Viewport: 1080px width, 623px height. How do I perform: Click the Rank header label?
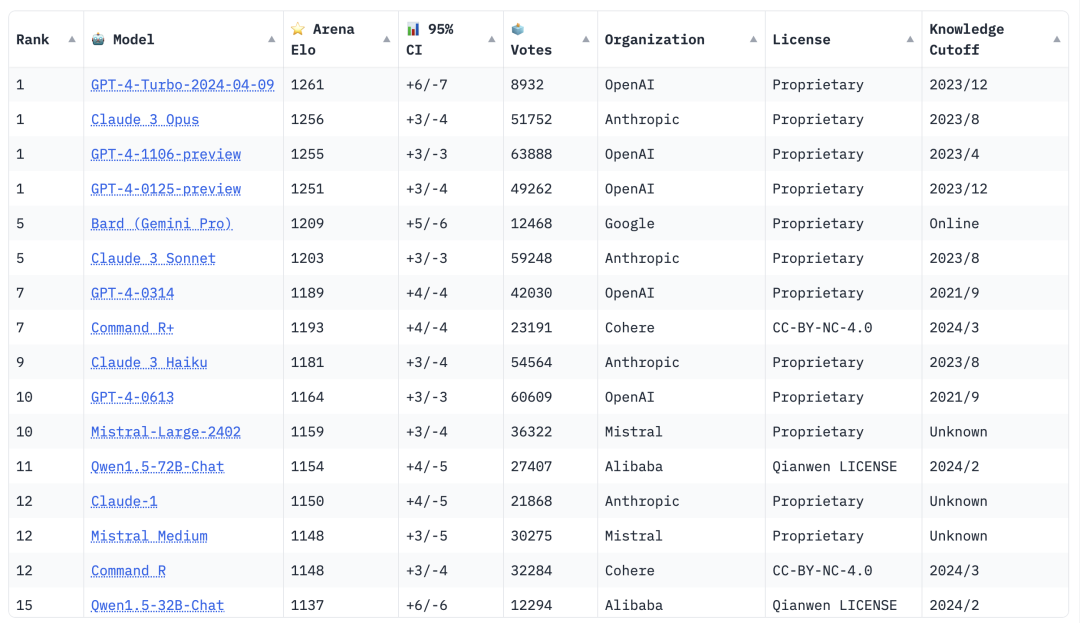[32, 39]
